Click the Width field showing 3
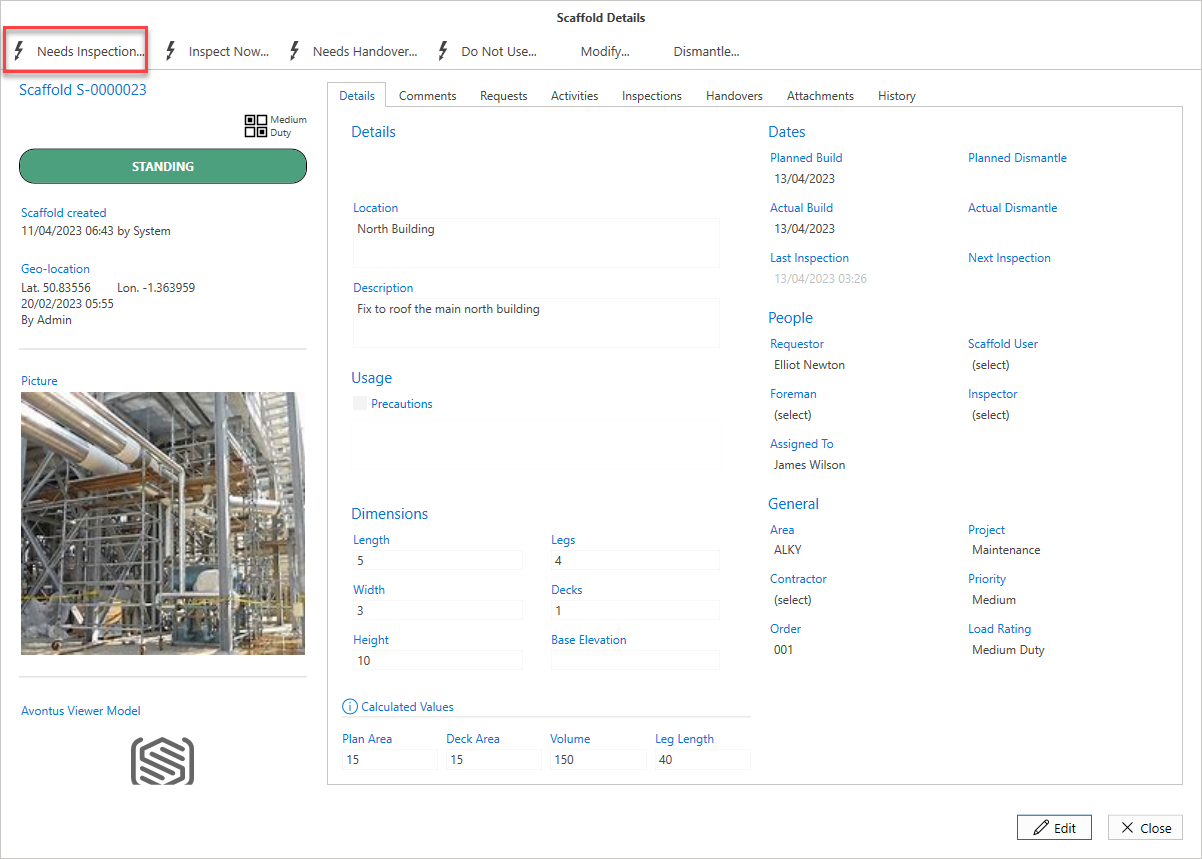Screen dimensions: 1202x859 pyautogui.click(x=437, y=610)
